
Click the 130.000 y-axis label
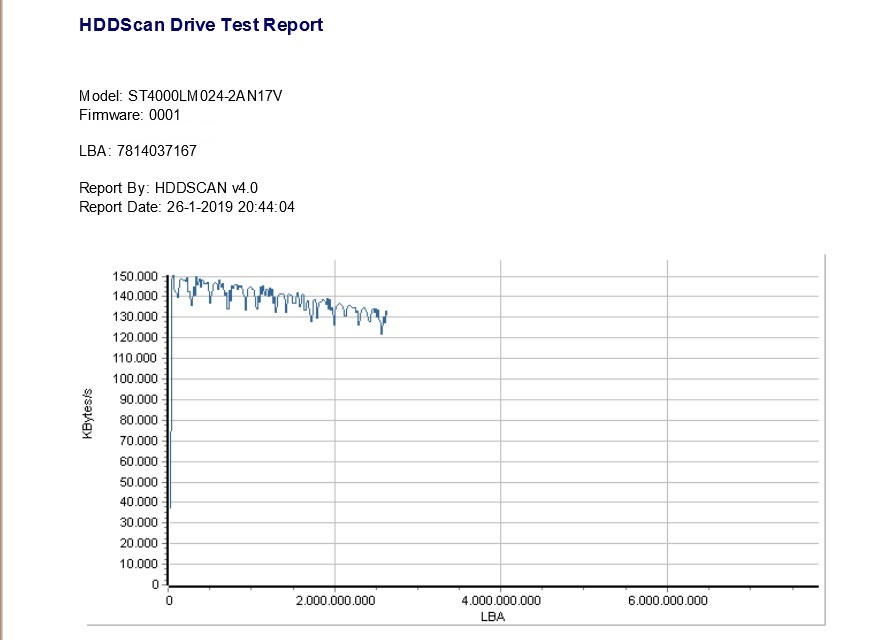click(135, 317)
